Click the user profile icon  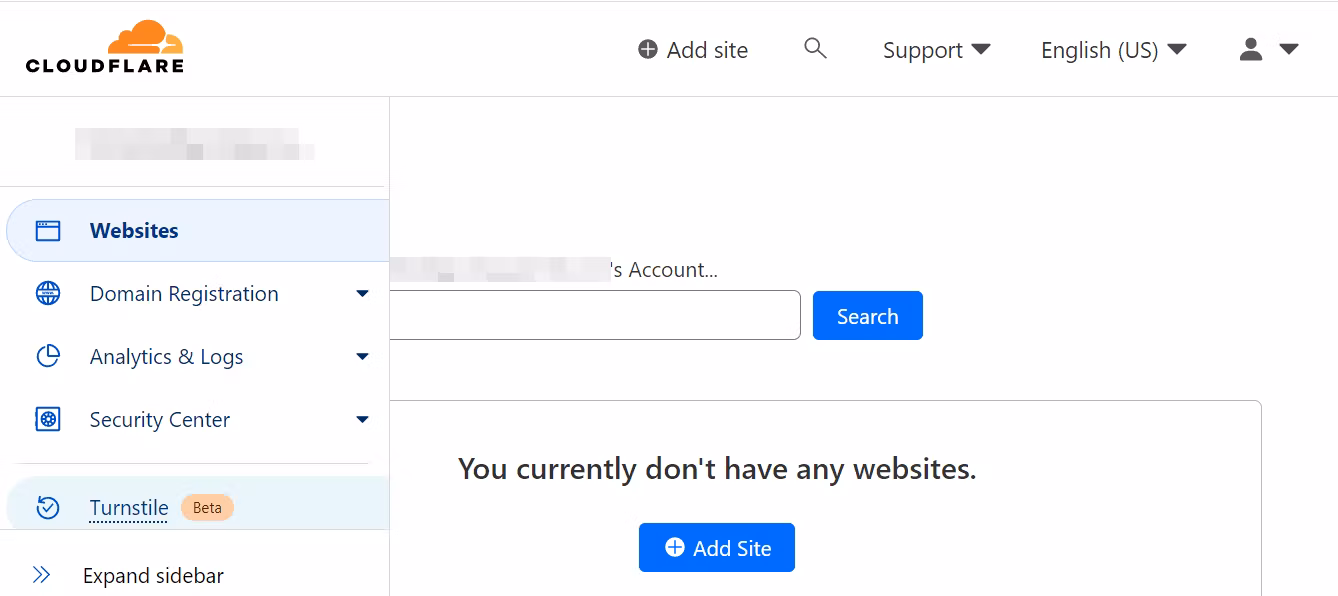click(1250, 48)
